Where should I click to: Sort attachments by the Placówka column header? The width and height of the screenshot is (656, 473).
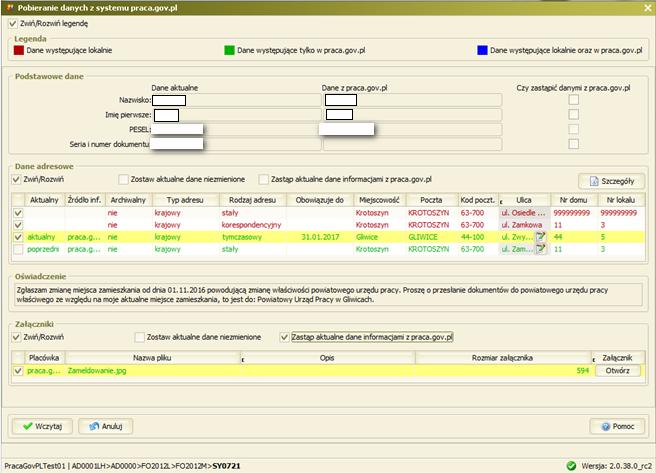tap(44, 358)
